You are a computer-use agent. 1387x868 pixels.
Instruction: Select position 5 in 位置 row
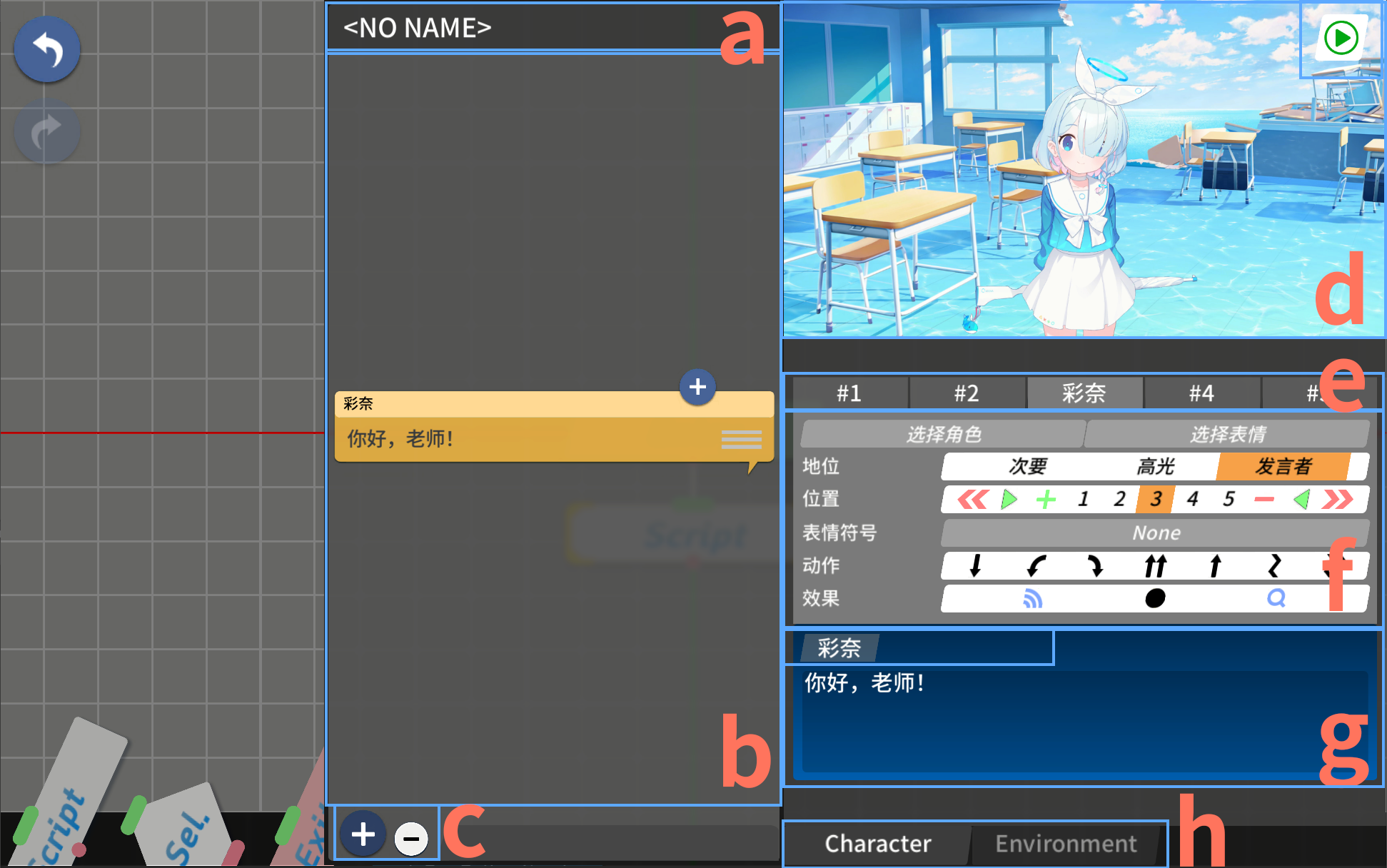[1229, 499]
